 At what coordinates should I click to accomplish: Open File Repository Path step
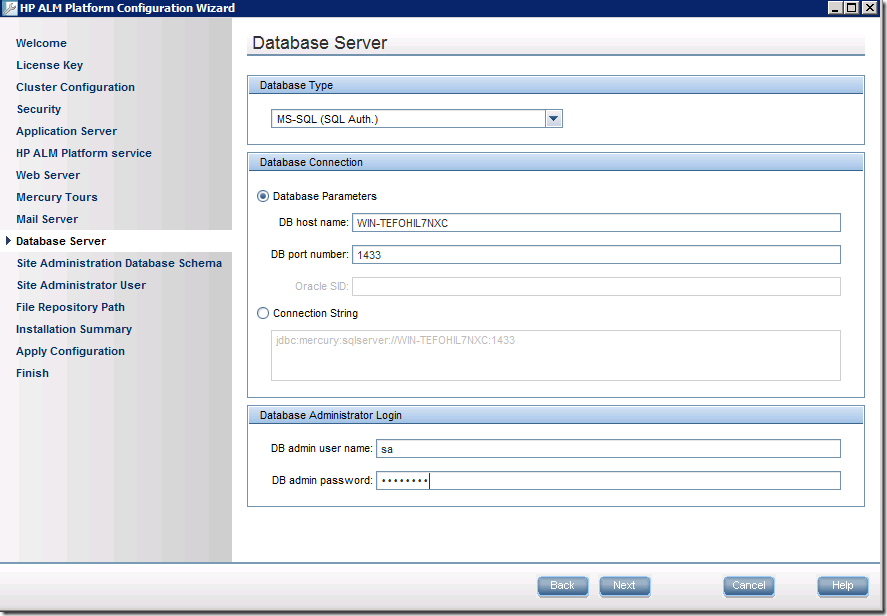pyautogui.click(x=71, y=308)
